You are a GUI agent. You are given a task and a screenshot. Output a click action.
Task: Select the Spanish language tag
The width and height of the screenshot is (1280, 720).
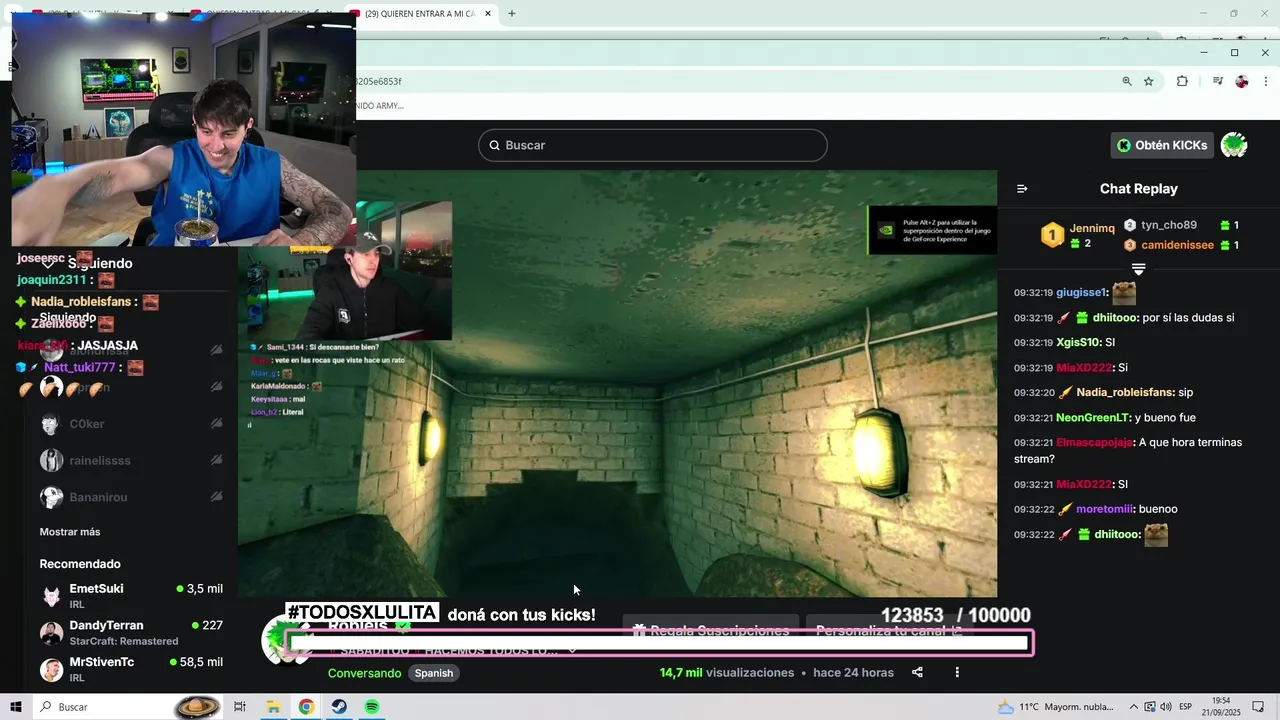(434, 673)
